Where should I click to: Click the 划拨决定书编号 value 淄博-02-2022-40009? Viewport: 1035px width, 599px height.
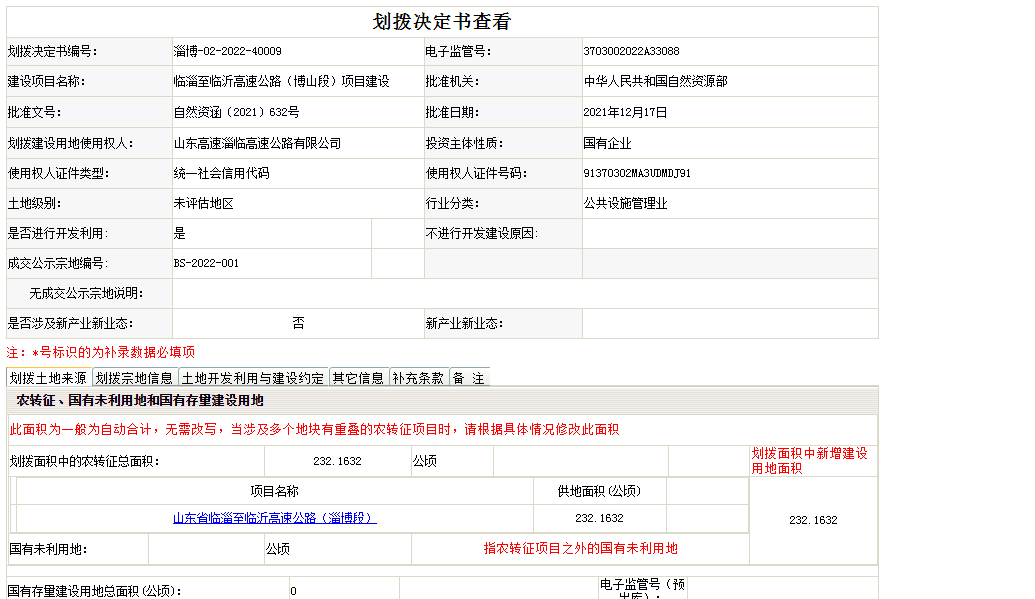[x=227, y=52]
